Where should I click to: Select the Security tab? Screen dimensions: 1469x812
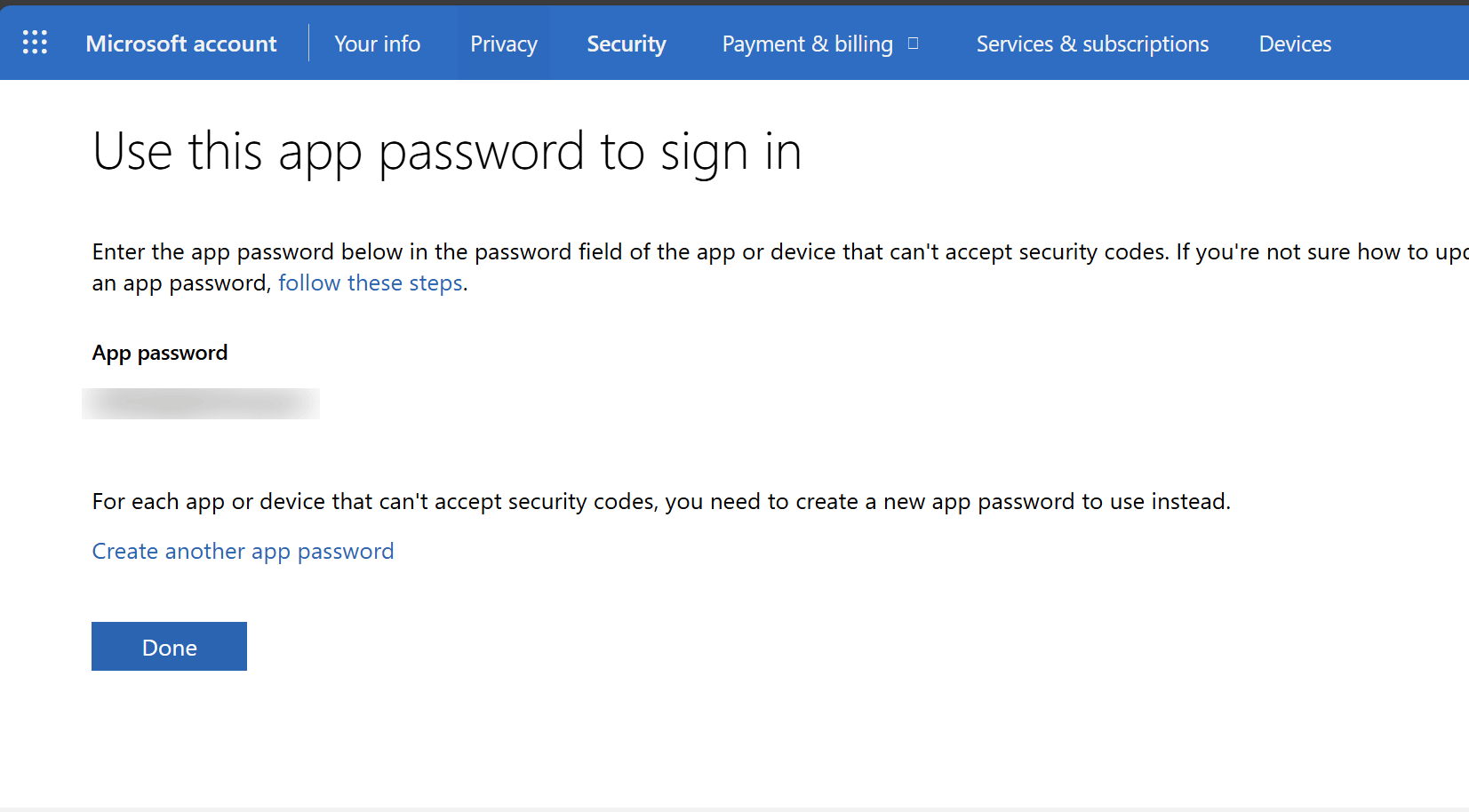pyautogui.click(x=627, y=44)
